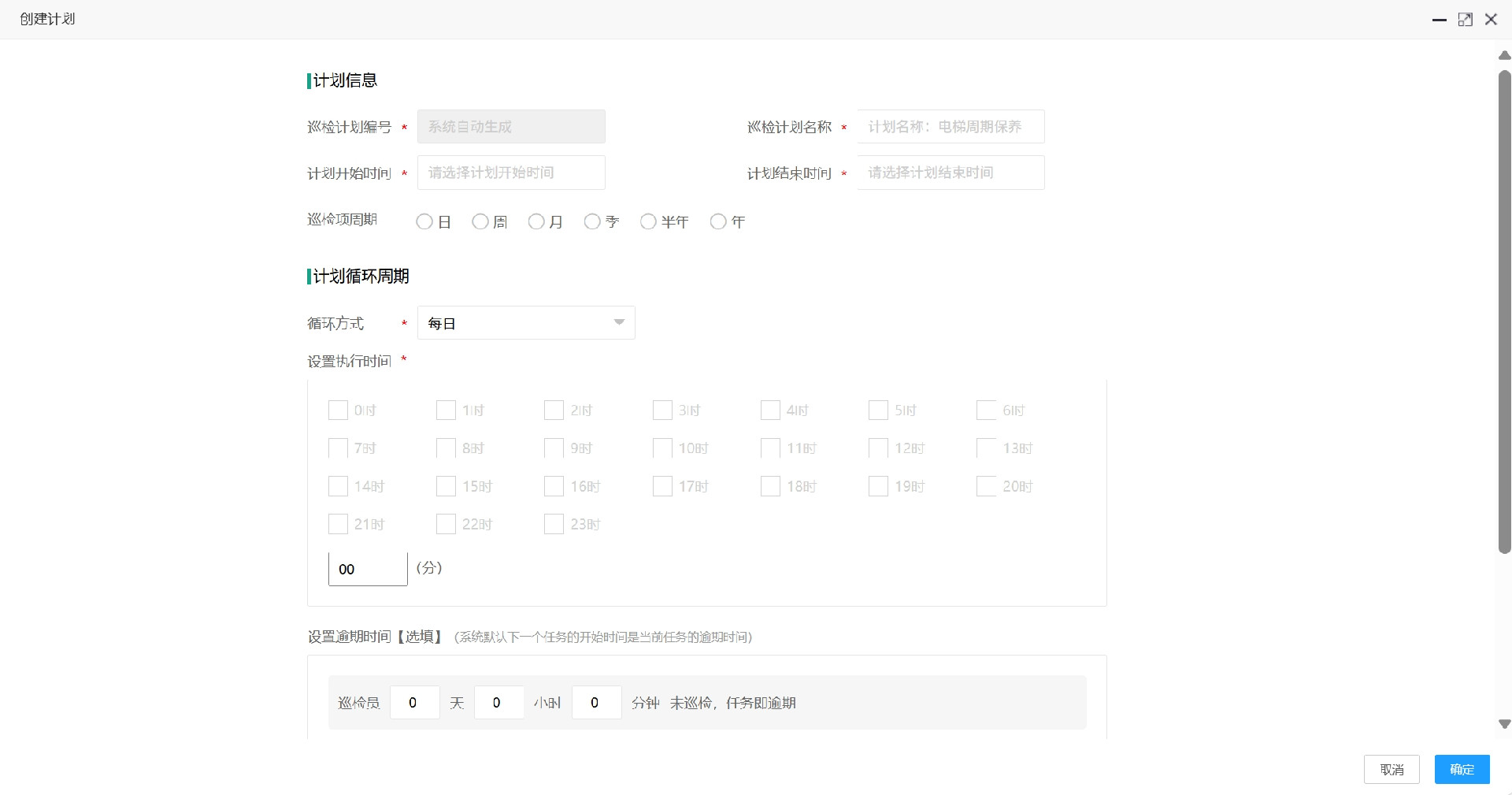Image resolution: width=1512 pixels, height=795 pixels.
Task: Choose the 半年 period option
Action: [x=648, y=221]
